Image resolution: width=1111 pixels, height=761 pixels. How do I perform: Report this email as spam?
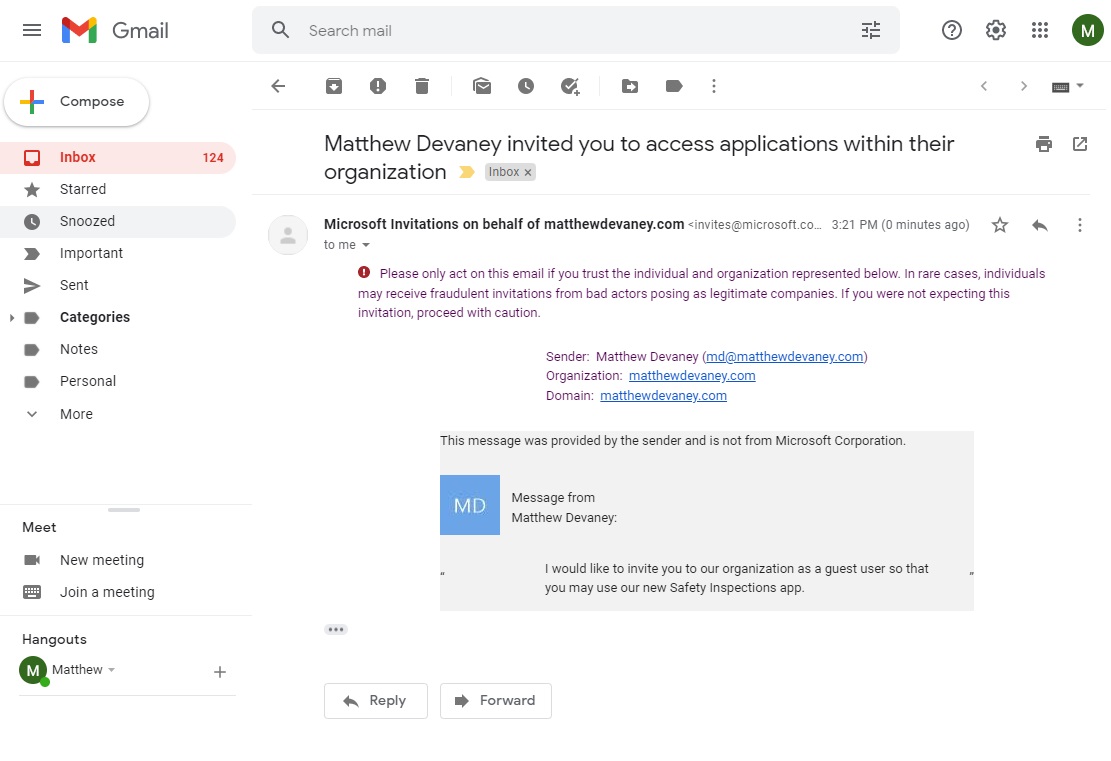(377, 86)
